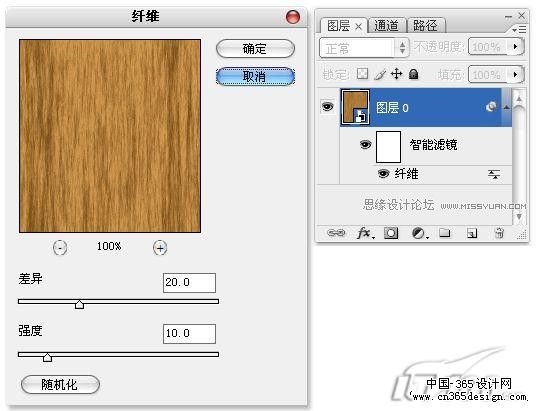Add a layer mask icon
The height and width of the screenshot is (411, 537).
[391, 233]
